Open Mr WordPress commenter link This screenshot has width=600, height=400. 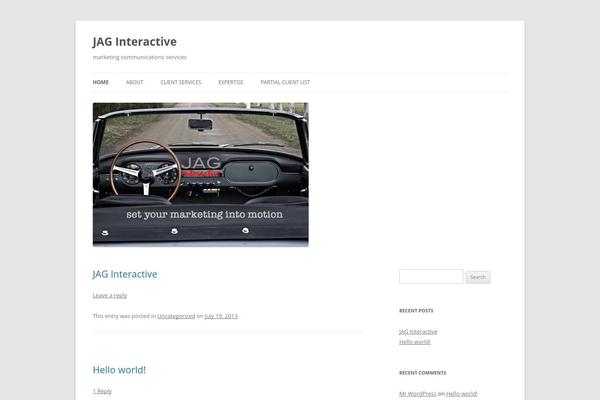coord(417,393)
